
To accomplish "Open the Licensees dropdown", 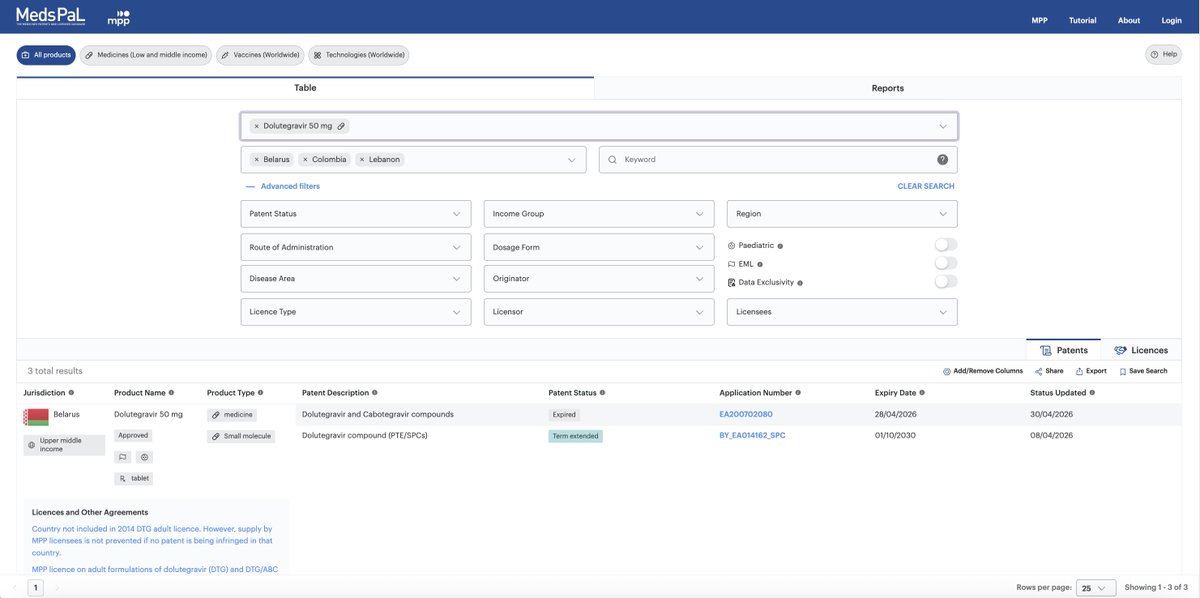I will tap(842, 312).
